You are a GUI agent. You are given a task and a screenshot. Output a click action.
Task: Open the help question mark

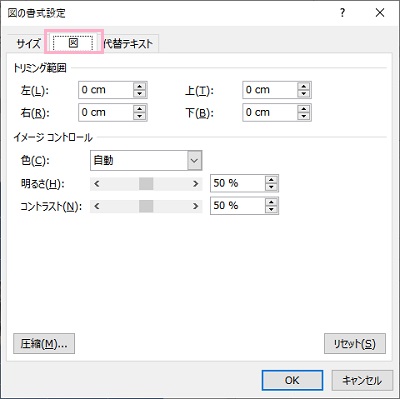[342, 13]
